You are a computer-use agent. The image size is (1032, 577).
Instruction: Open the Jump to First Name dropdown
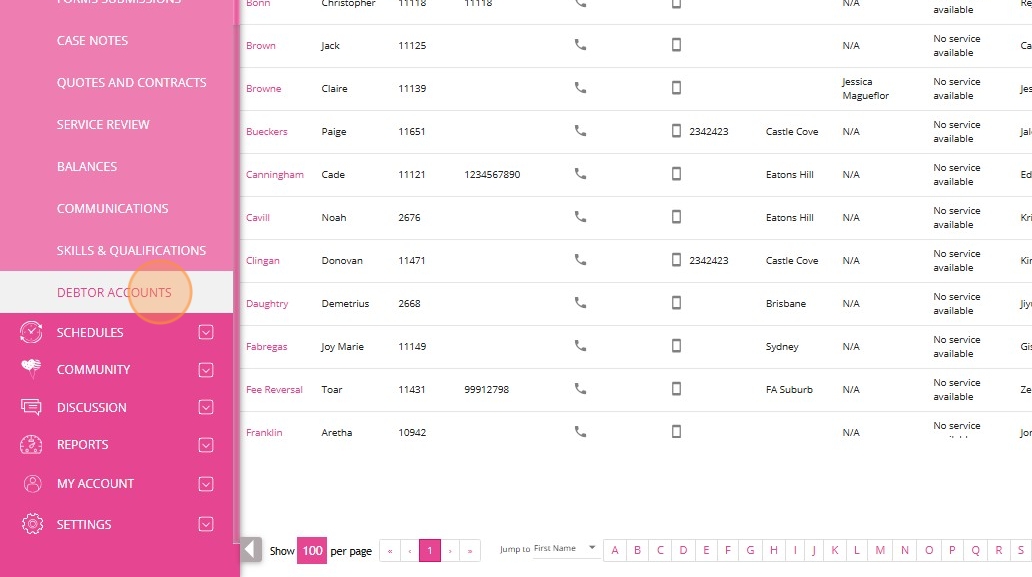(565, 548)
